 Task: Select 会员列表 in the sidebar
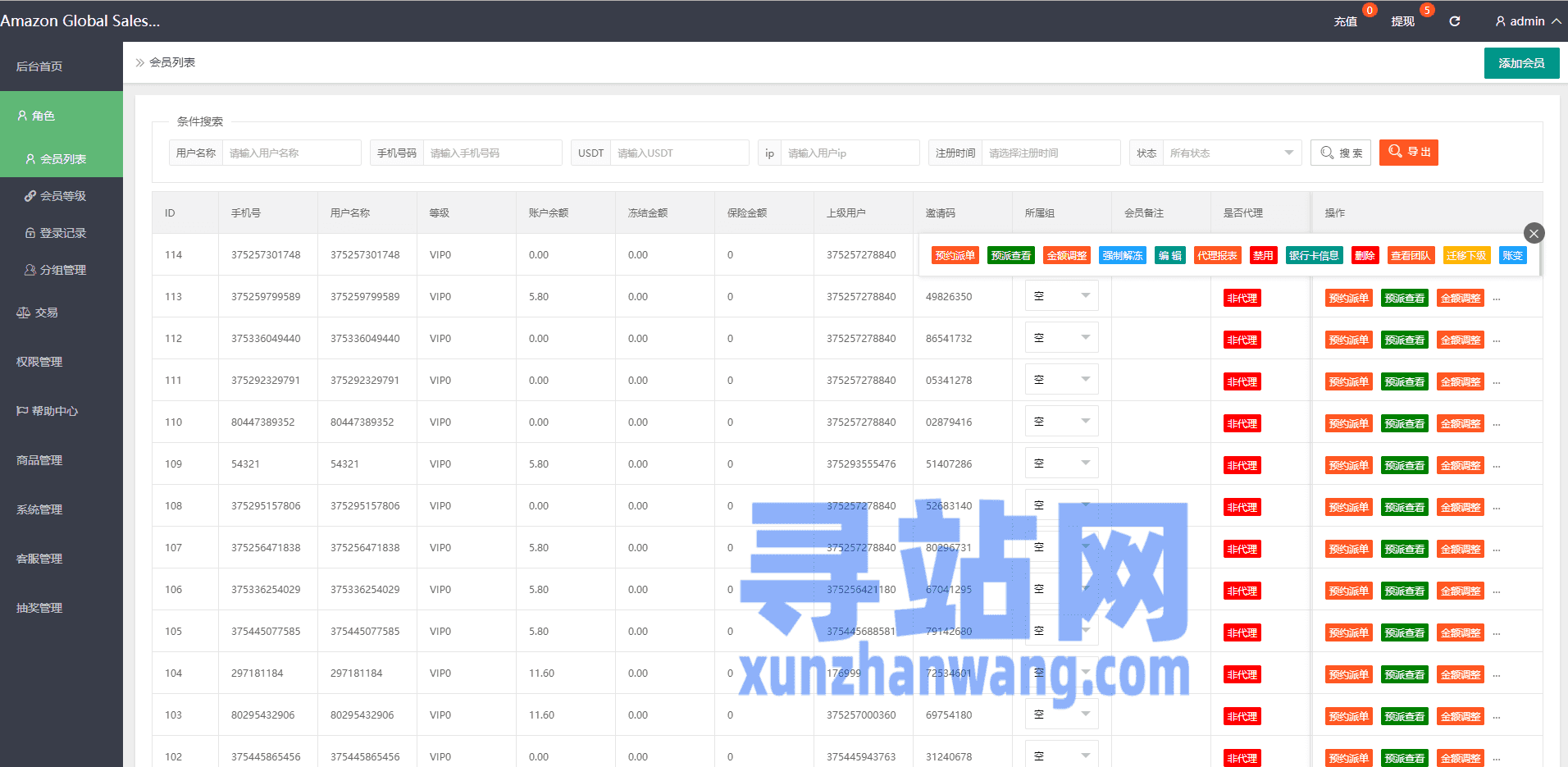62,158
